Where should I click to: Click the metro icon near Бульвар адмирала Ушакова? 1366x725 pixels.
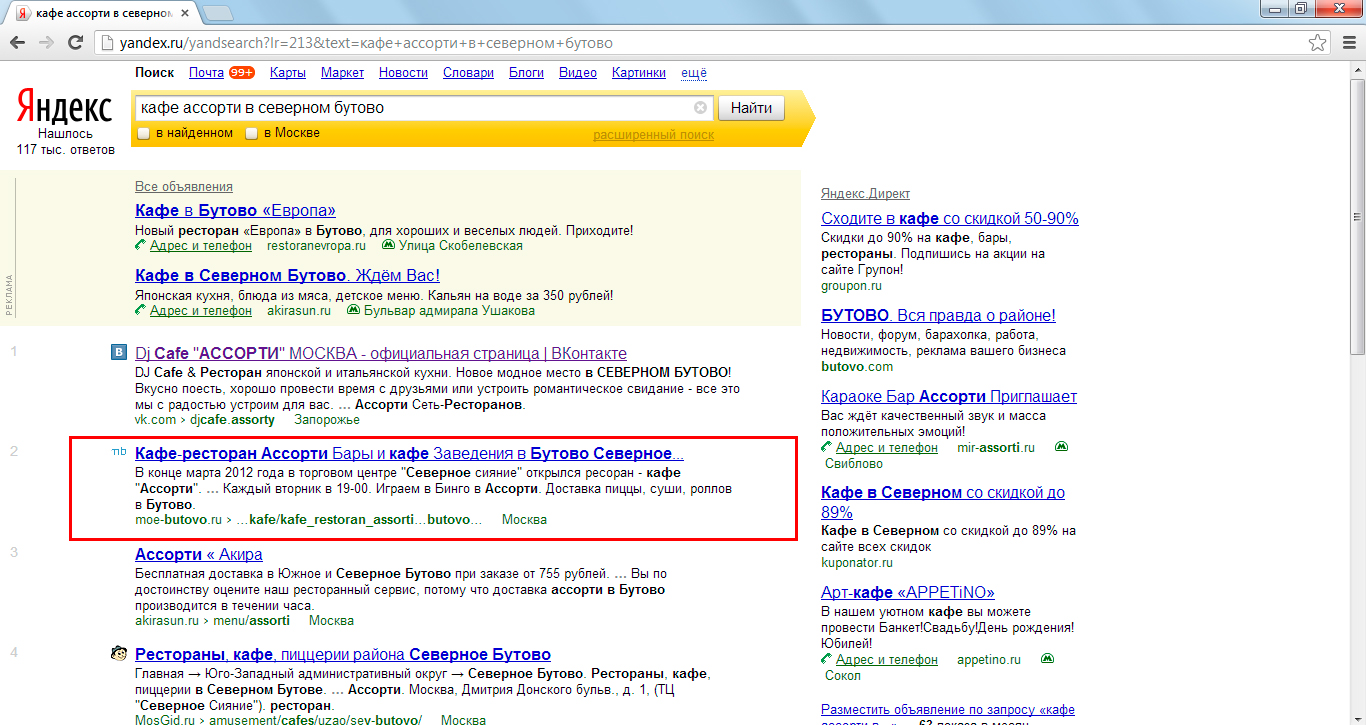pos(353,310)
